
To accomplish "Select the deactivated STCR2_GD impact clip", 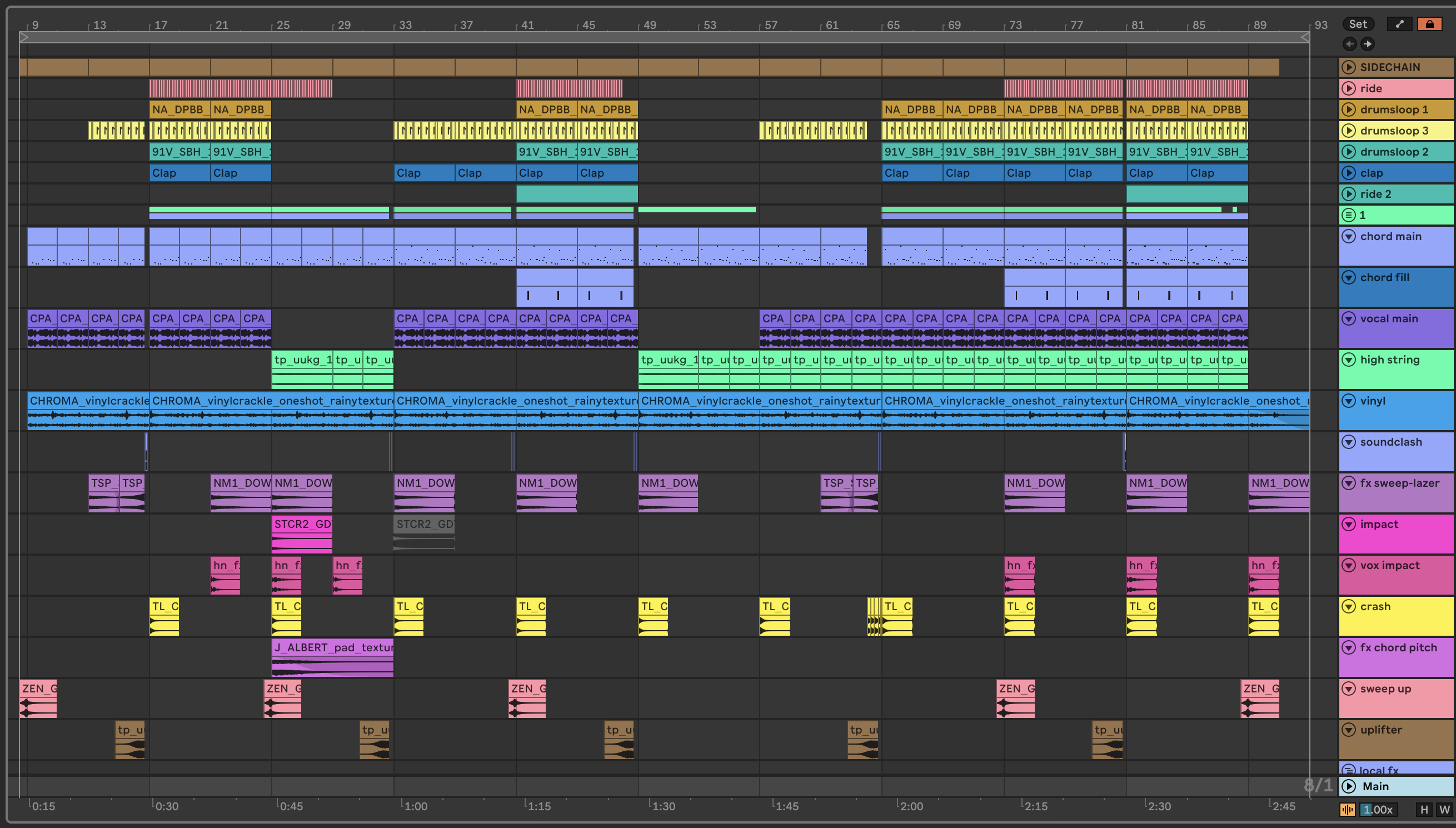I will point(424,525).
